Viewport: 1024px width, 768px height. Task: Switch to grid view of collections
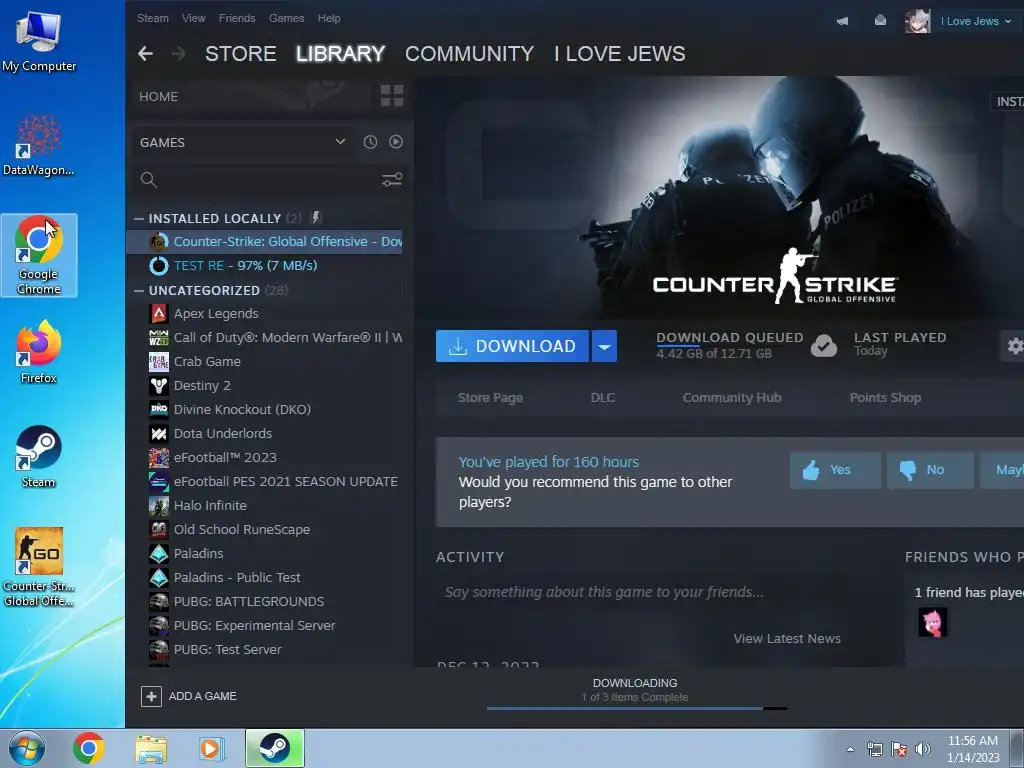392,96
